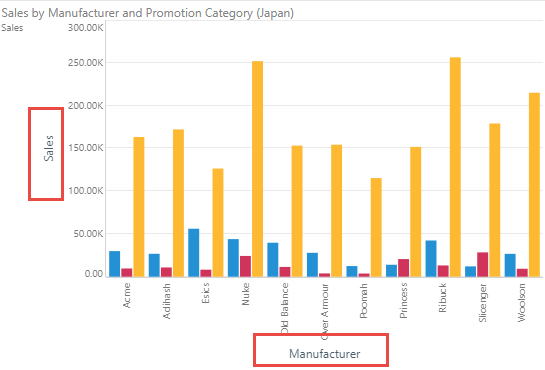This screenshot has width=545, height=370.
Task: Select the red bar for Princess
Action: (x=404, y=268)
